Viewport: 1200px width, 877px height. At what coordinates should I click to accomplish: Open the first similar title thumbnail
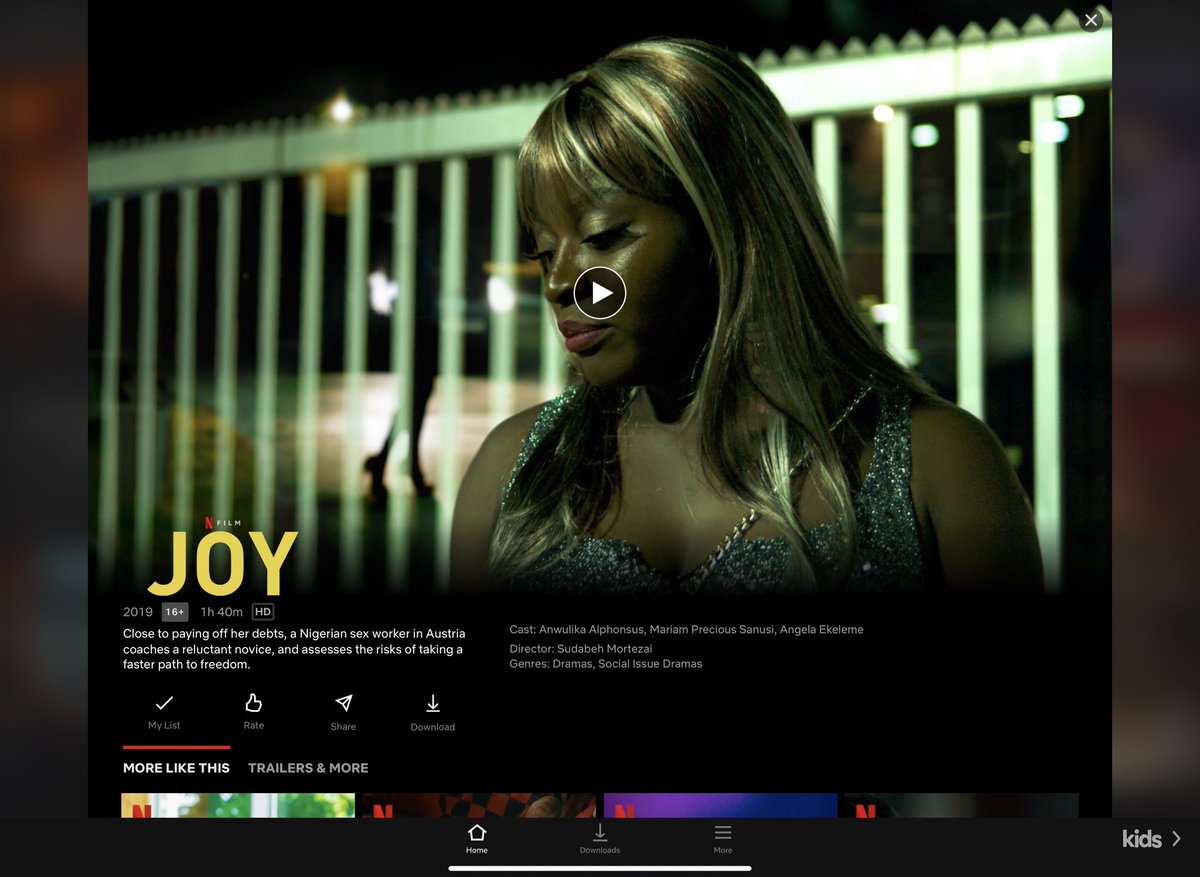[x=238, y=806]
